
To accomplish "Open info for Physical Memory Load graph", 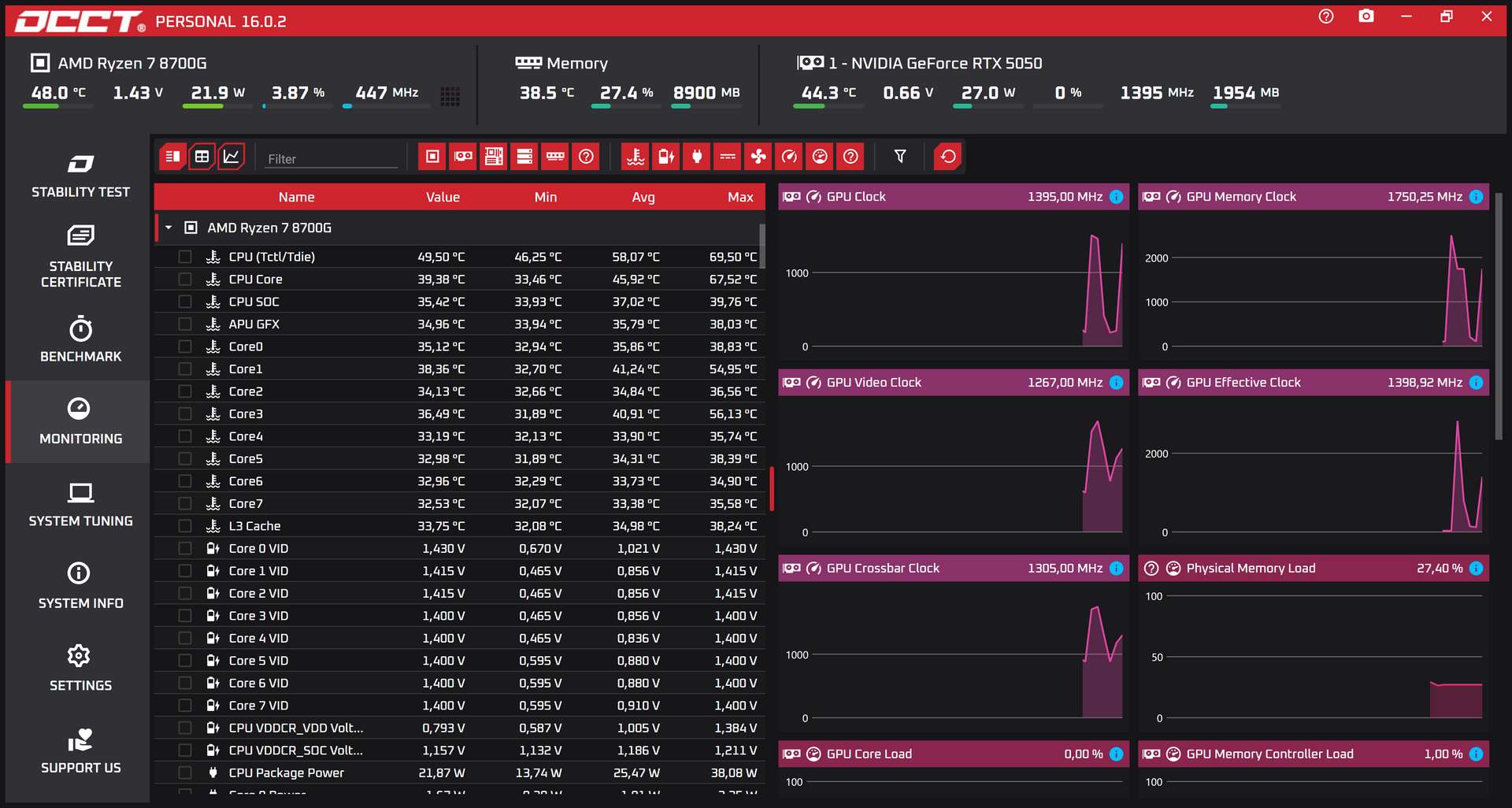I will [1476, 569].
